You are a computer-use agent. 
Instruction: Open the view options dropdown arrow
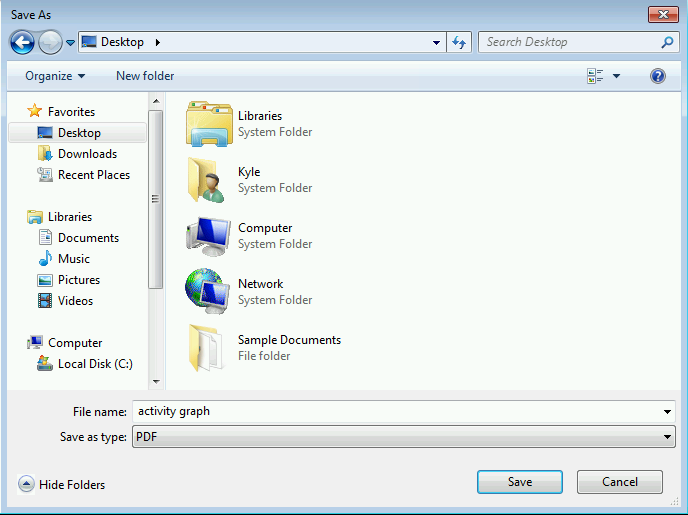click(616, 76)
